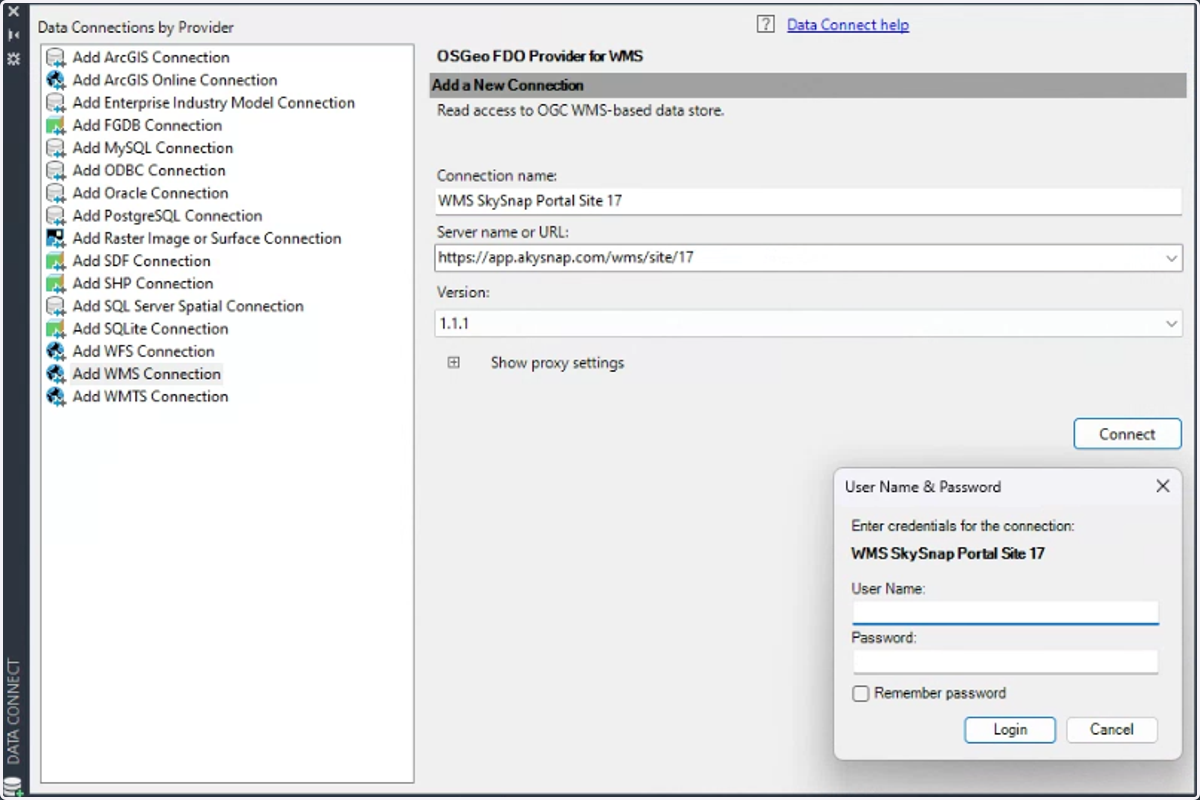The image size is (1200, 800).
Task: Click the Add ArcGIS Connection icon
Action: tap(56, 58)
